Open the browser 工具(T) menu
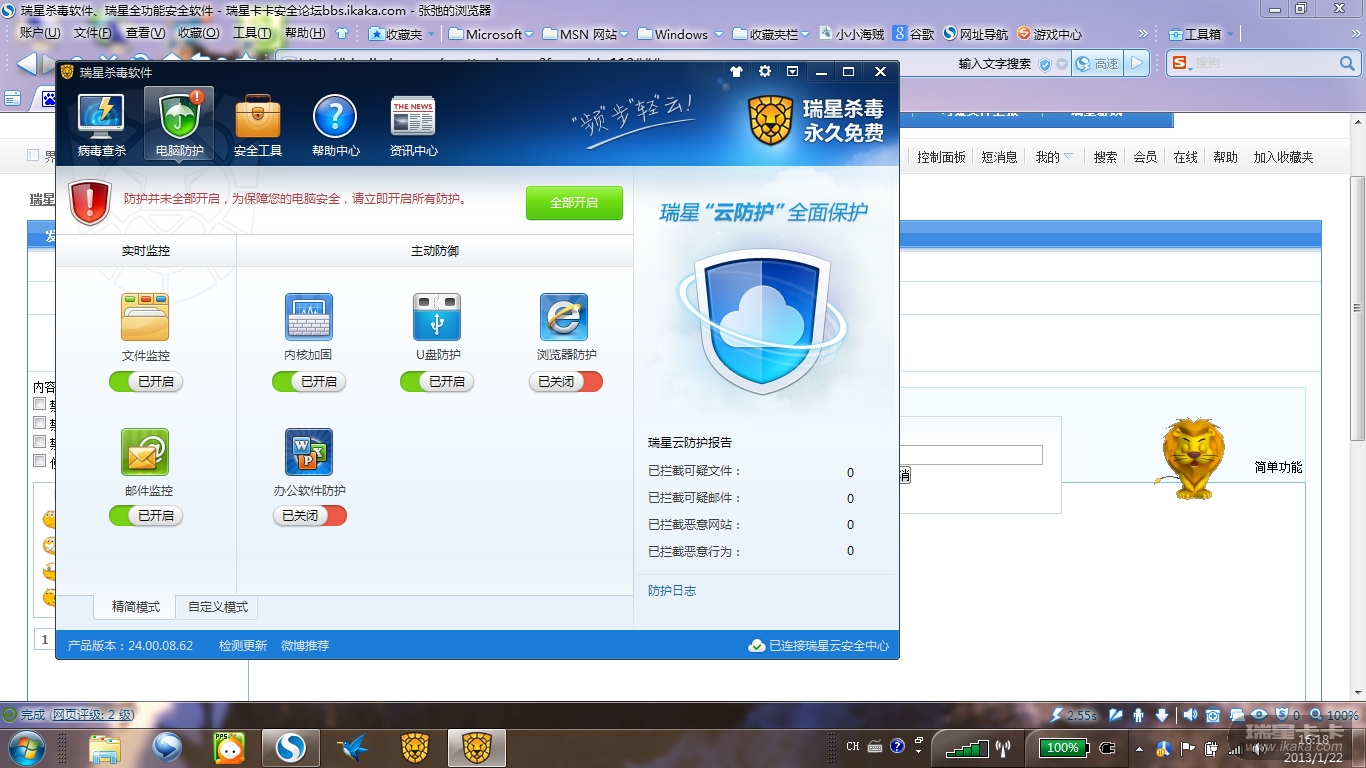 252,33
